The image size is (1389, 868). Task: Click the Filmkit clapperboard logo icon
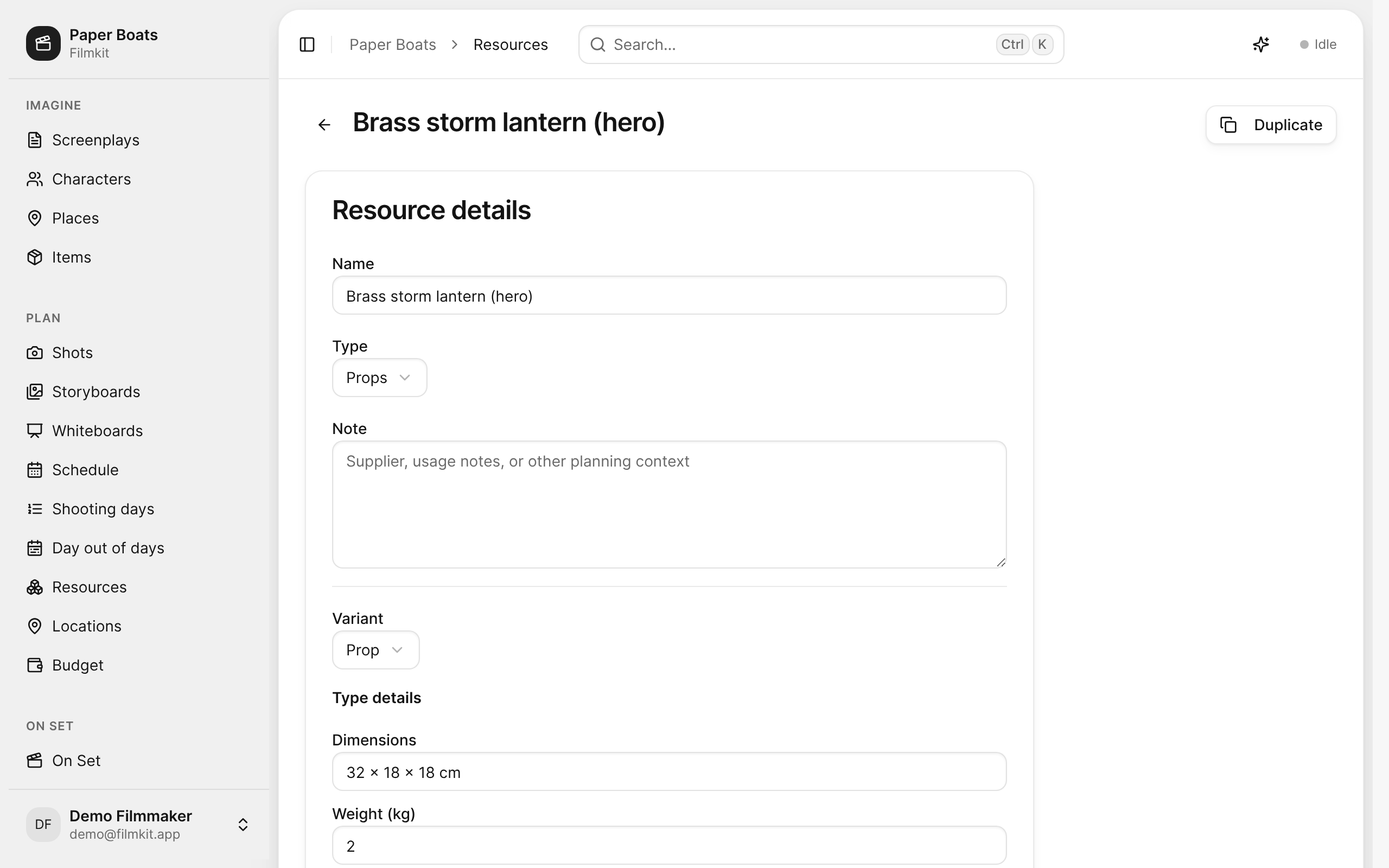43,43
